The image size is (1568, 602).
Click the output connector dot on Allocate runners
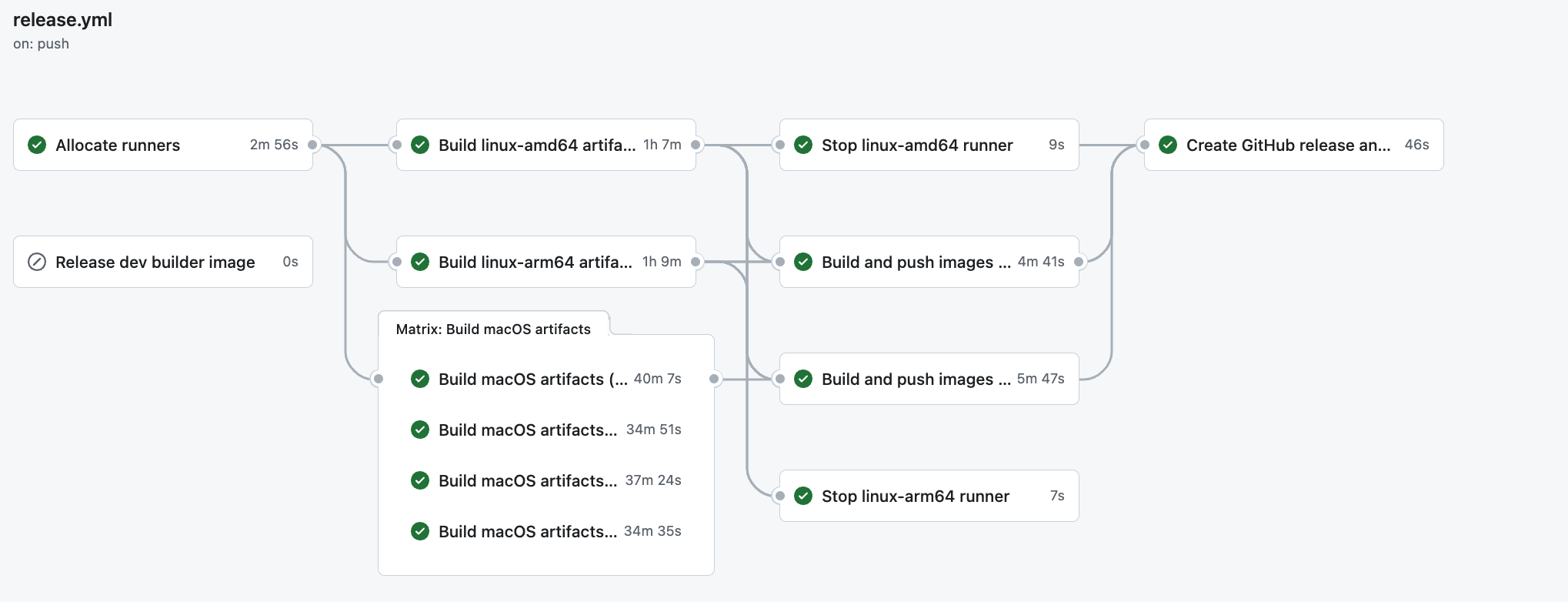(312, 145)
